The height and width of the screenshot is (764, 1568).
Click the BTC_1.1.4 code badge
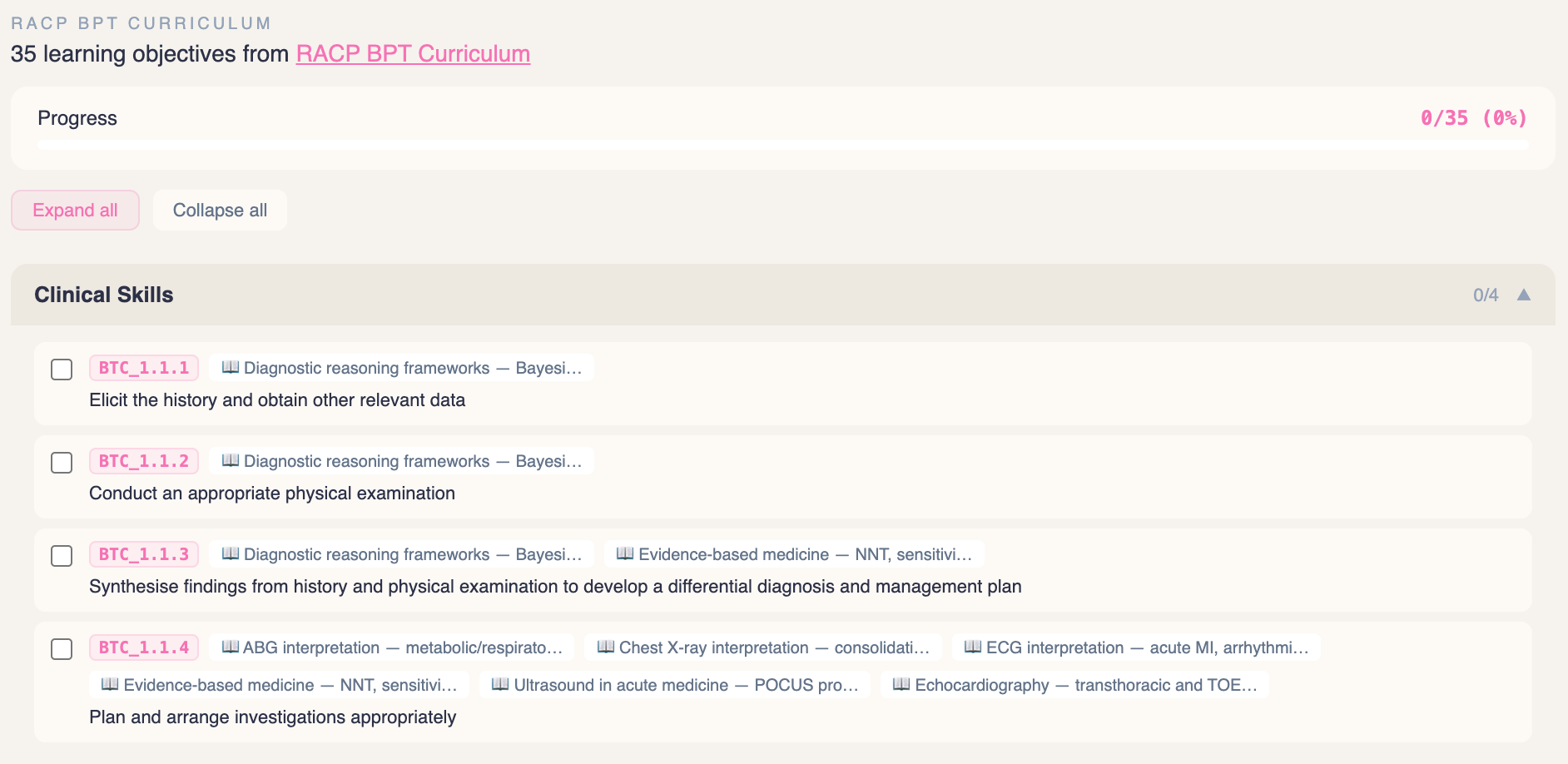(x=144, y=647)
